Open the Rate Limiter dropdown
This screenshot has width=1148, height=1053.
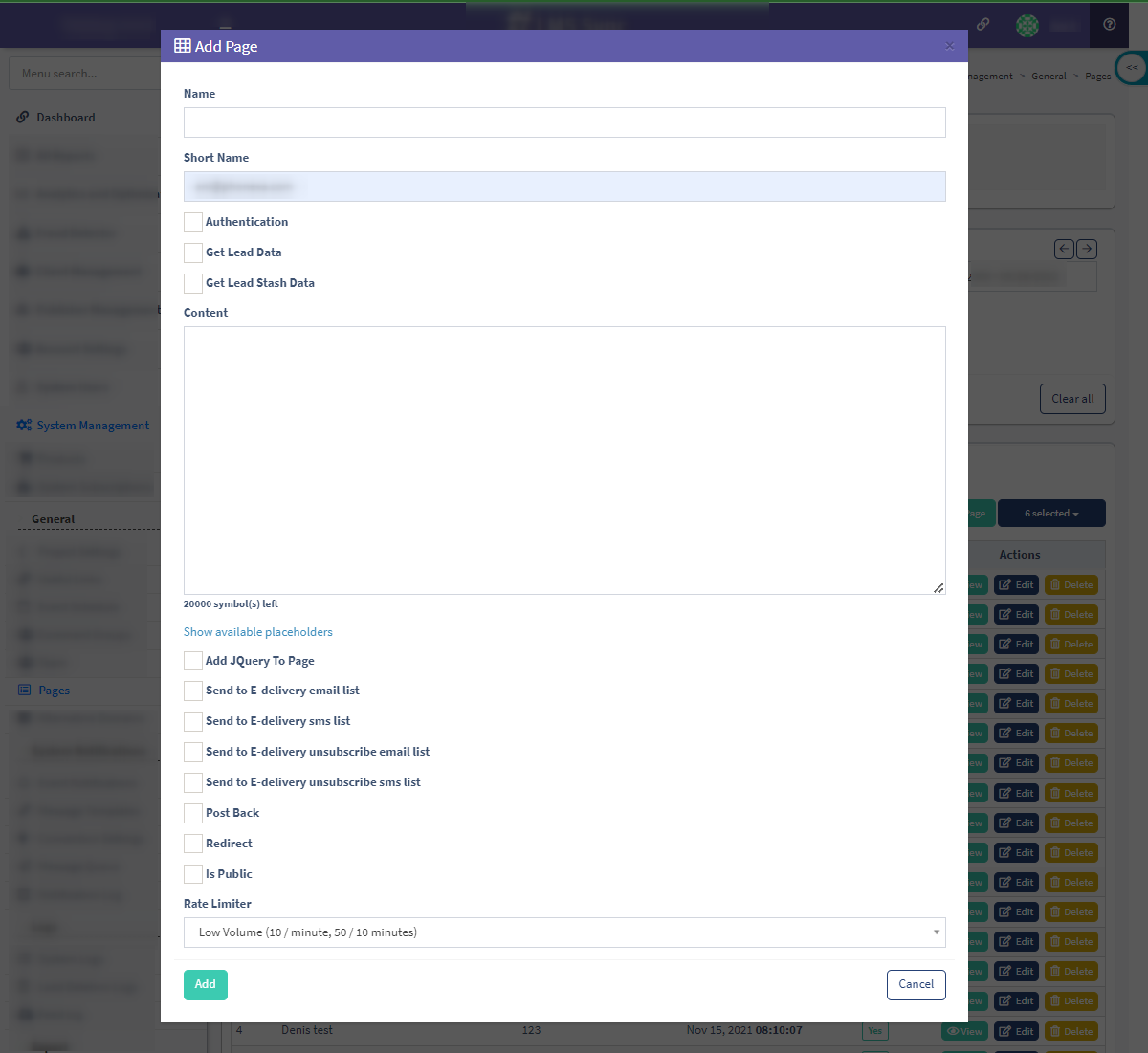pos(564,932)
